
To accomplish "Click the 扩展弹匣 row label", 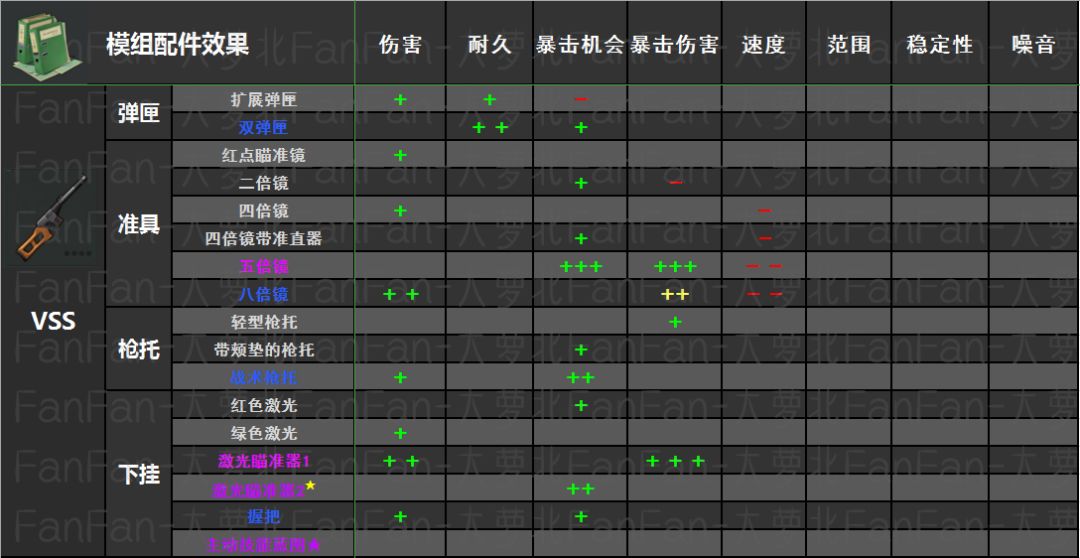I will [x=264, y=99].
